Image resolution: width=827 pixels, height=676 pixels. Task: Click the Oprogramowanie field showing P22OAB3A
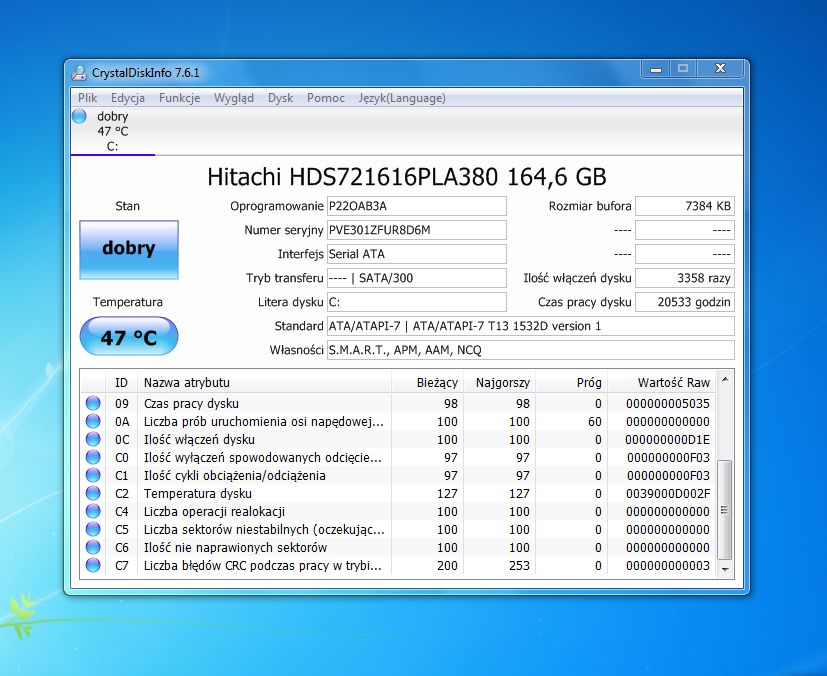click(417, 206)
